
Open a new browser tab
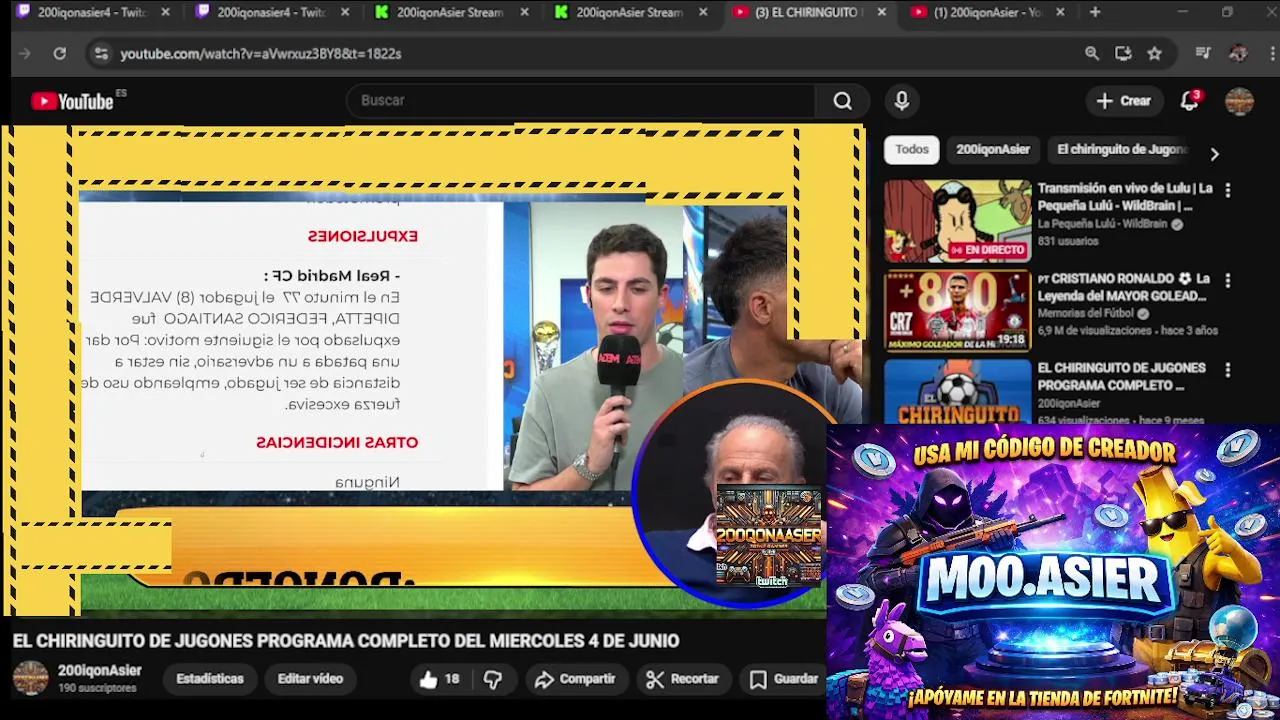[x=1095, y=12]
